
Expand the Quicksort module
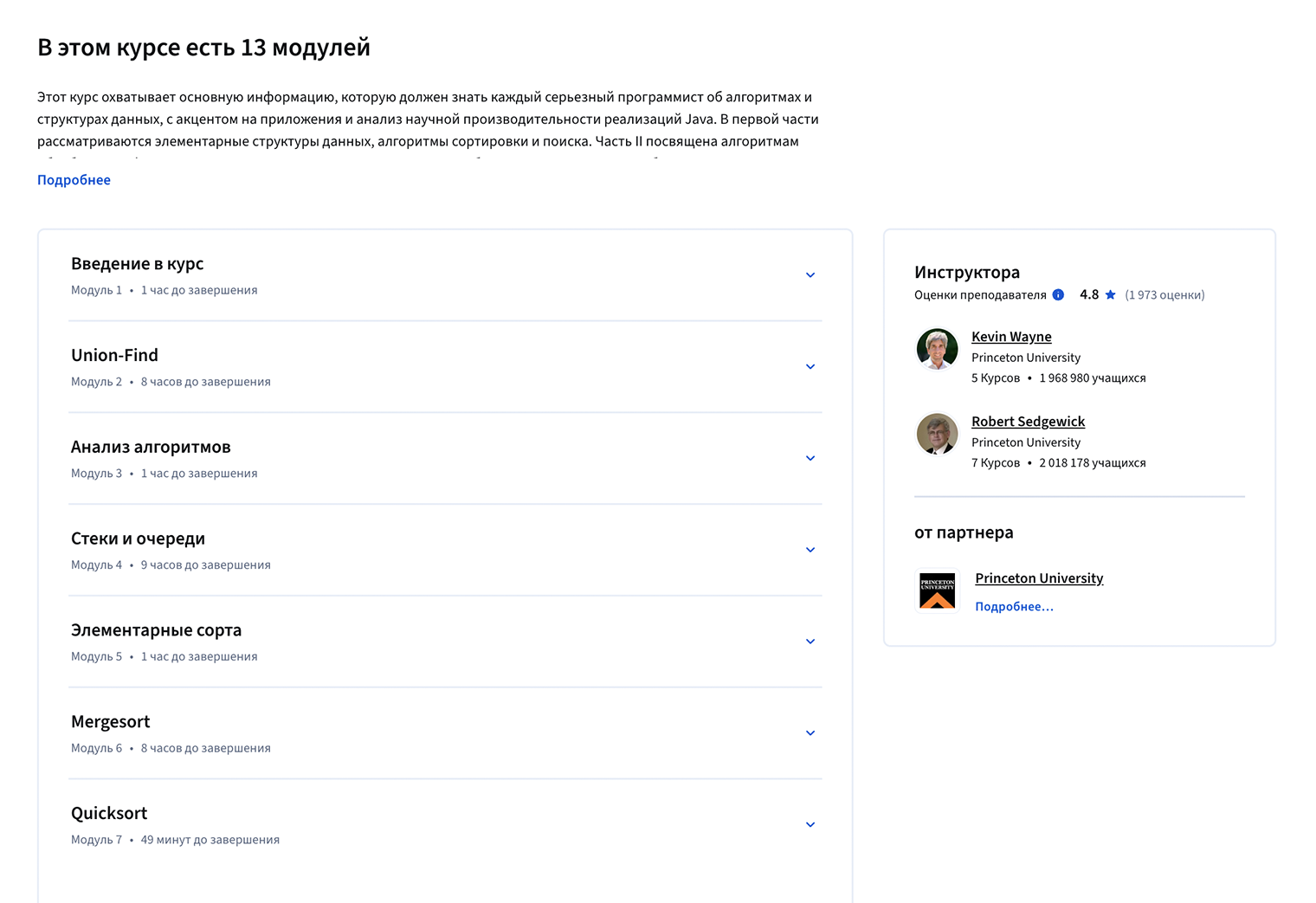point(810,824)
